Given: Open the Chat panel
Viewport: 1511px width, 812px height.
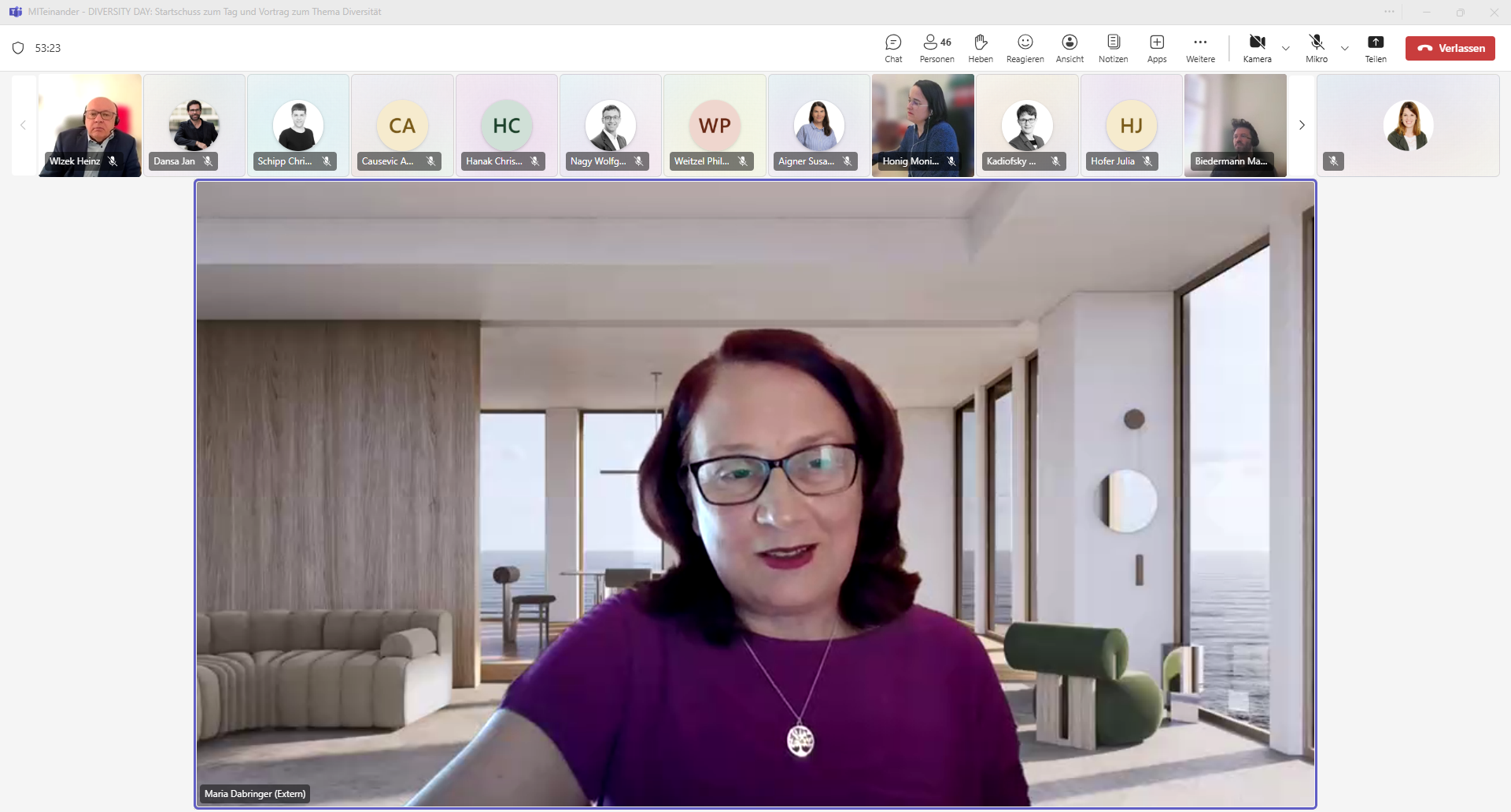Looking at the screenshot, I should point(893,48).
